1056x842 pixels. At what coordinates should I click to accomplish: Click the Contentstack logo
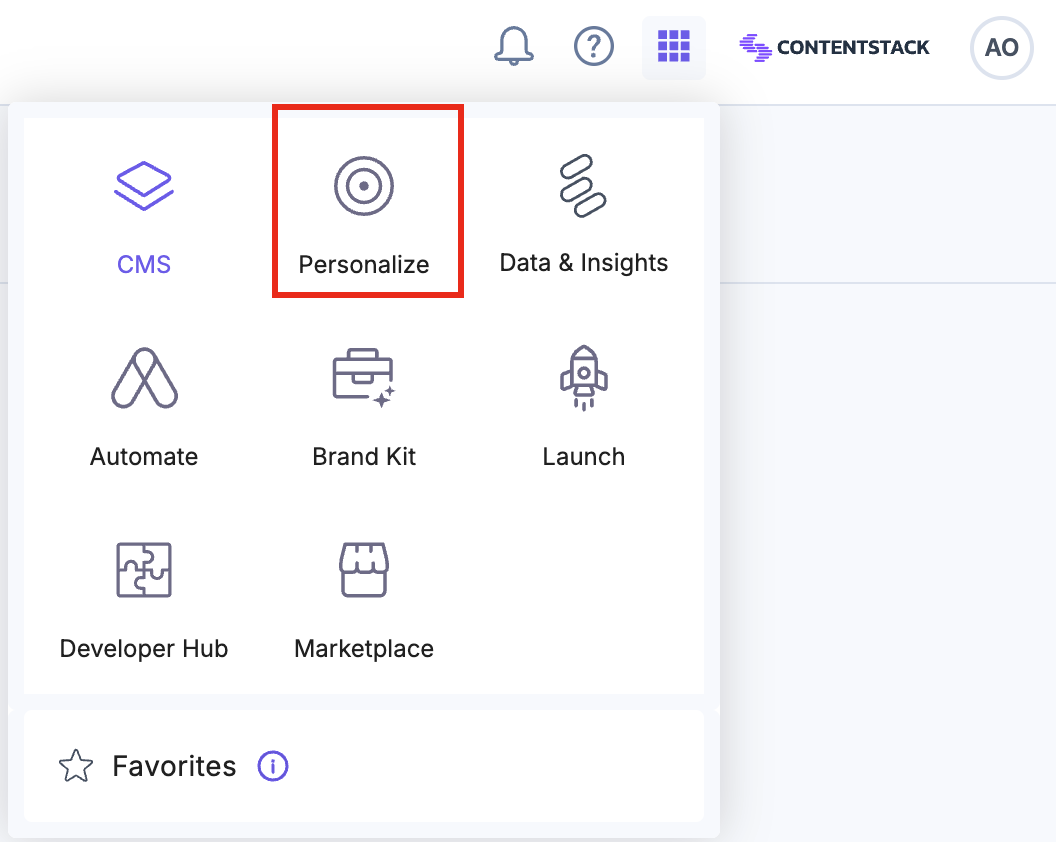click(834, 47)
